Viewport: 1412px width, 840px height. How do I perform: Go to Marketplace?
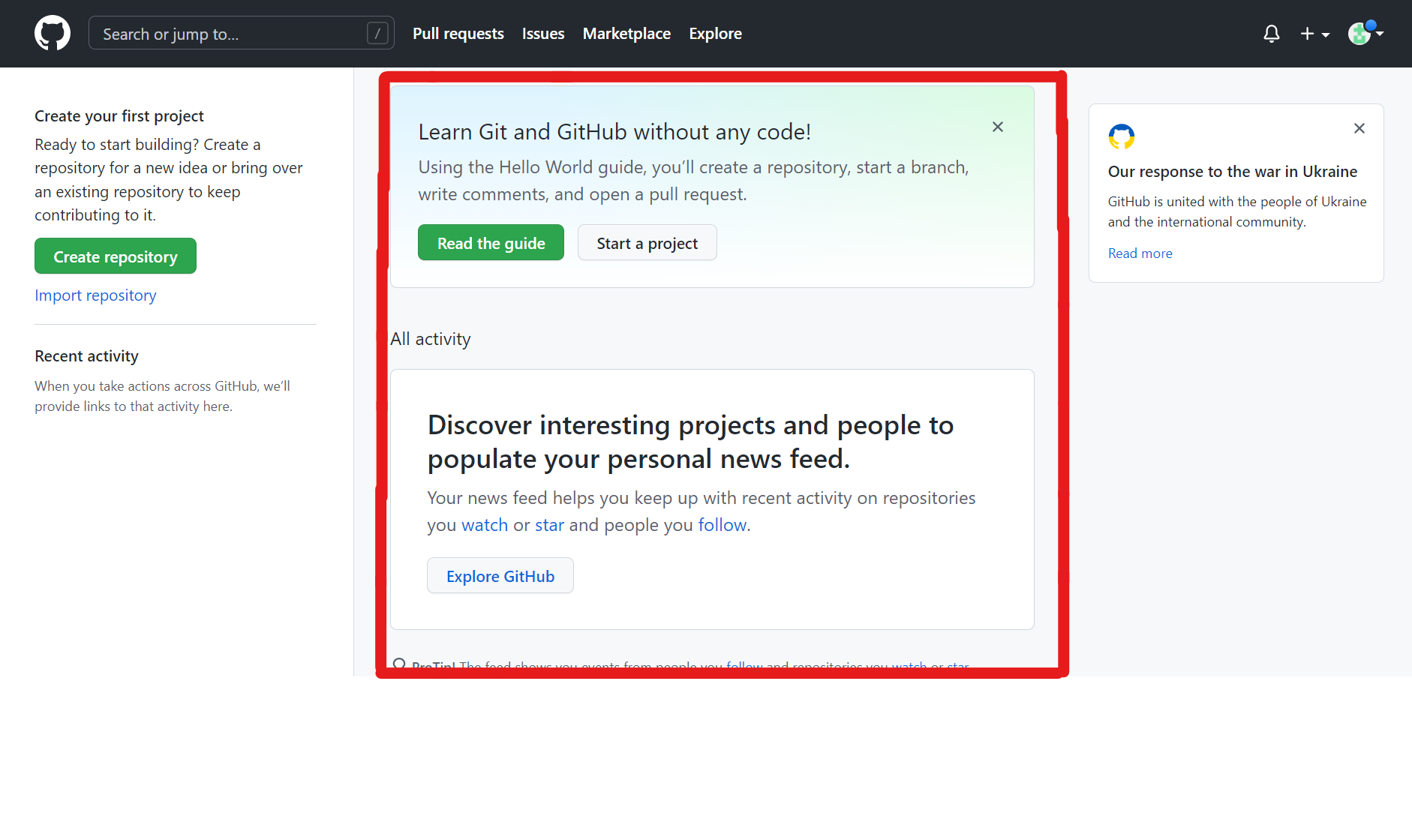coord(626,34)
